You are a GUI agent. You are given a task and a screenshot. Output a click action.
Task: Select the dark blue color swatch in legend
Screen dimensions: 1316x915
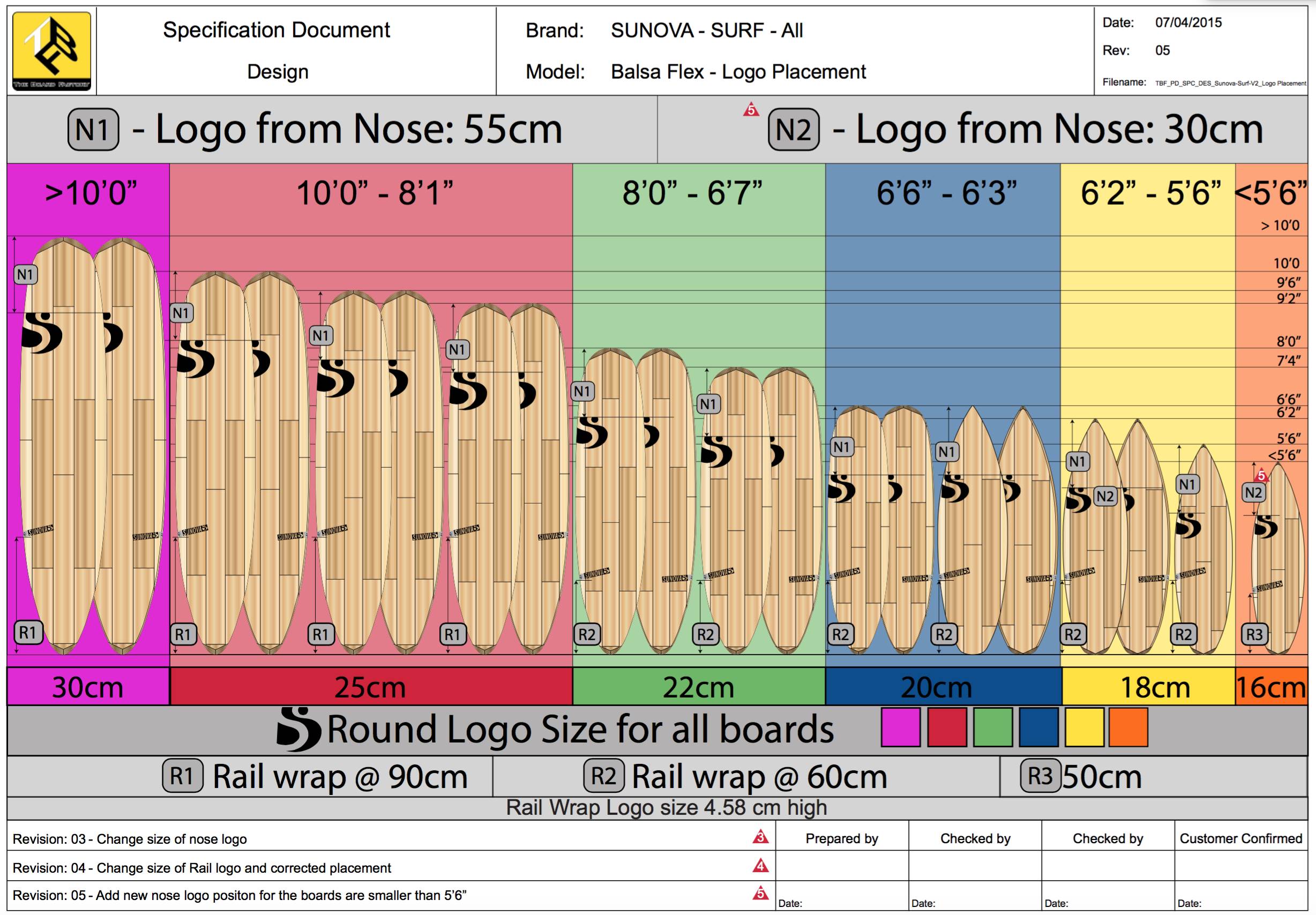coord(1038,727)
